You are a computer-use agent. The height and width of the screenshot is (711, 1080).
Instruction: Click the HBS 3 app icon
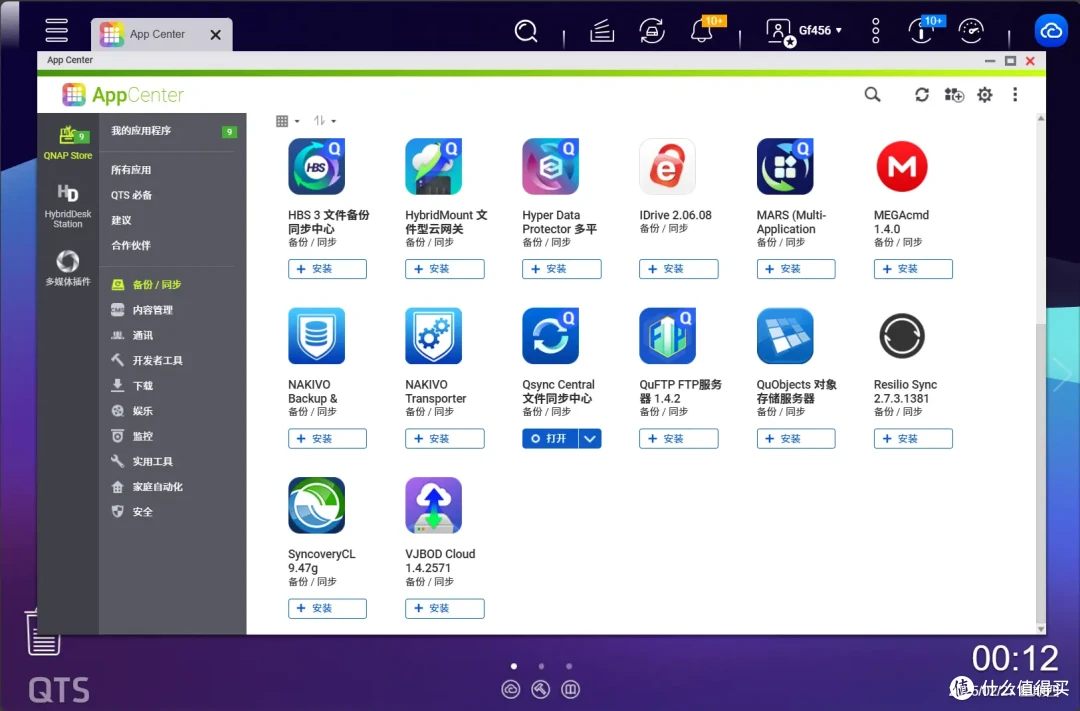point(316,167)
